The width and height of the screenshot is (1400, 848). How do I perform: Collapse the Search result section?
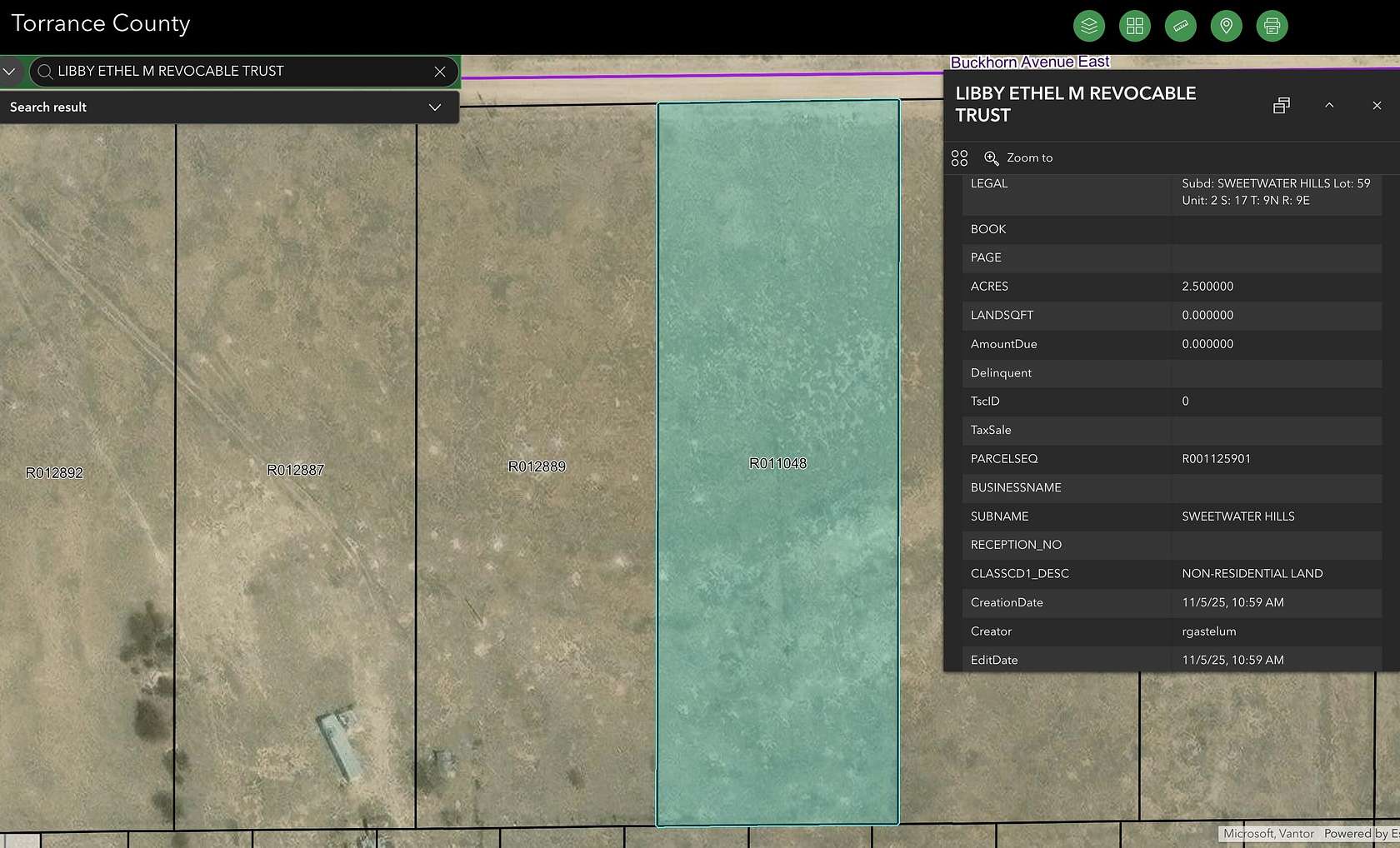click(434, 107)
